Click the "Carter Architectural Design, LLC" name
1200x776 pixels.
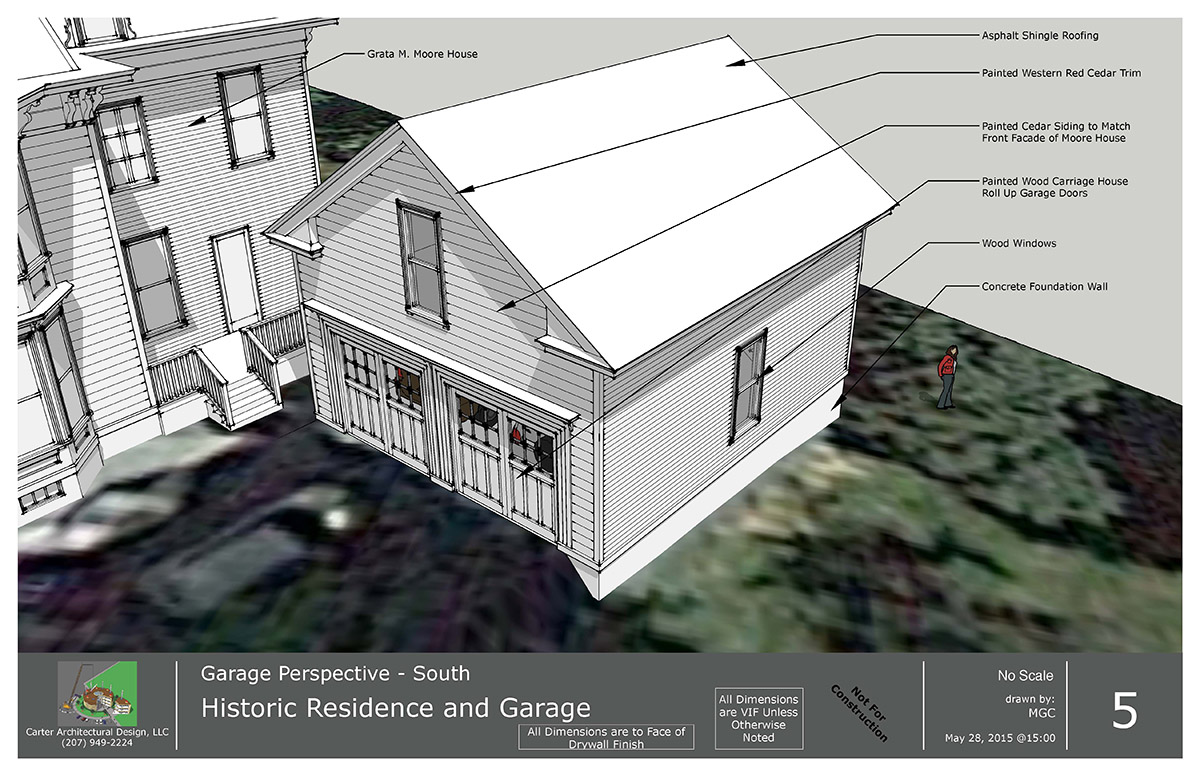(98, 733)
